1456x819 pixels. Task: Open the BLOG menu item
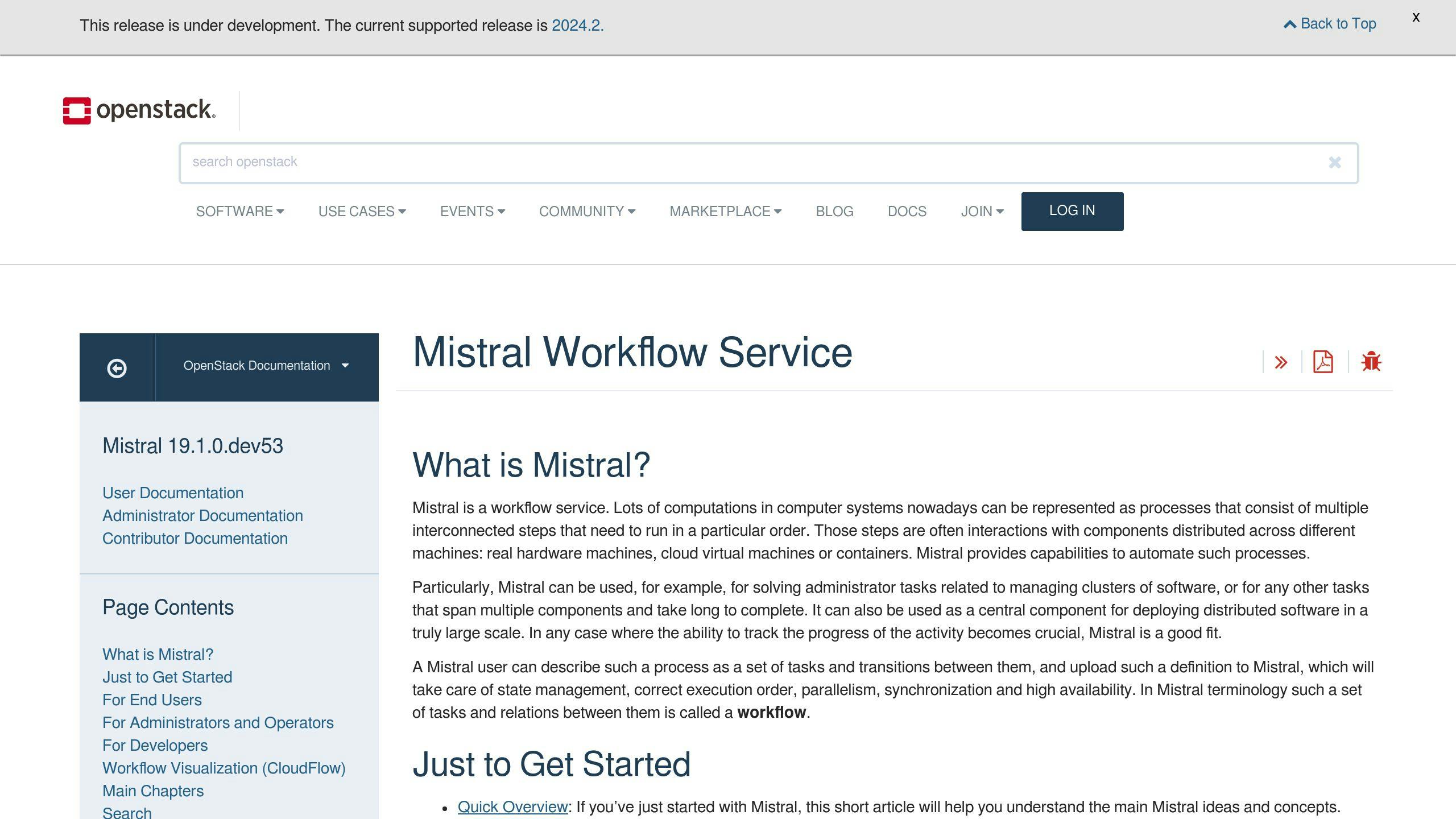[x=834, y=211]
